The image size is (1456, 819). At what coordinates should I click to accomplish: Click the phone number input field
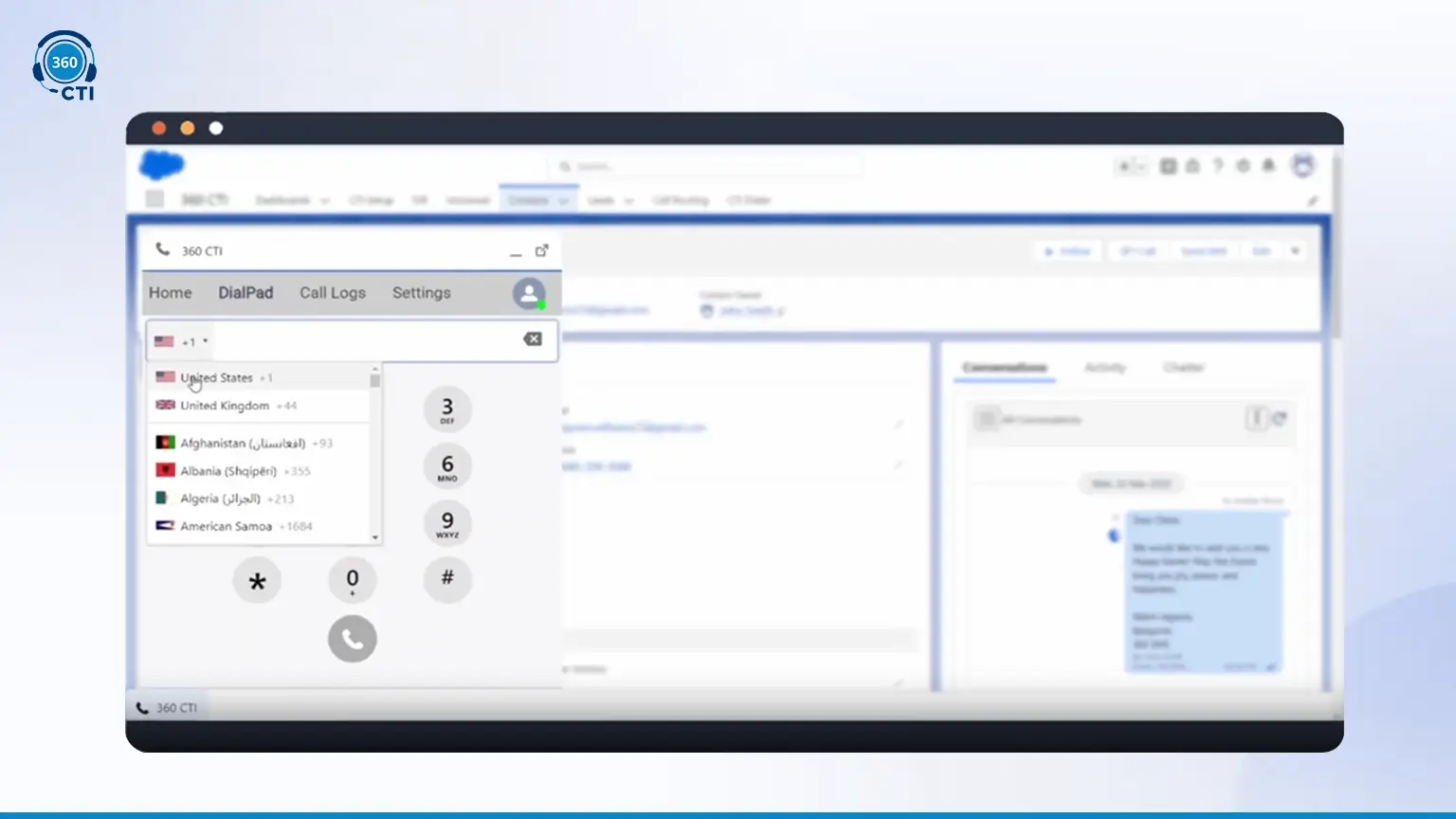coord(366,340)
